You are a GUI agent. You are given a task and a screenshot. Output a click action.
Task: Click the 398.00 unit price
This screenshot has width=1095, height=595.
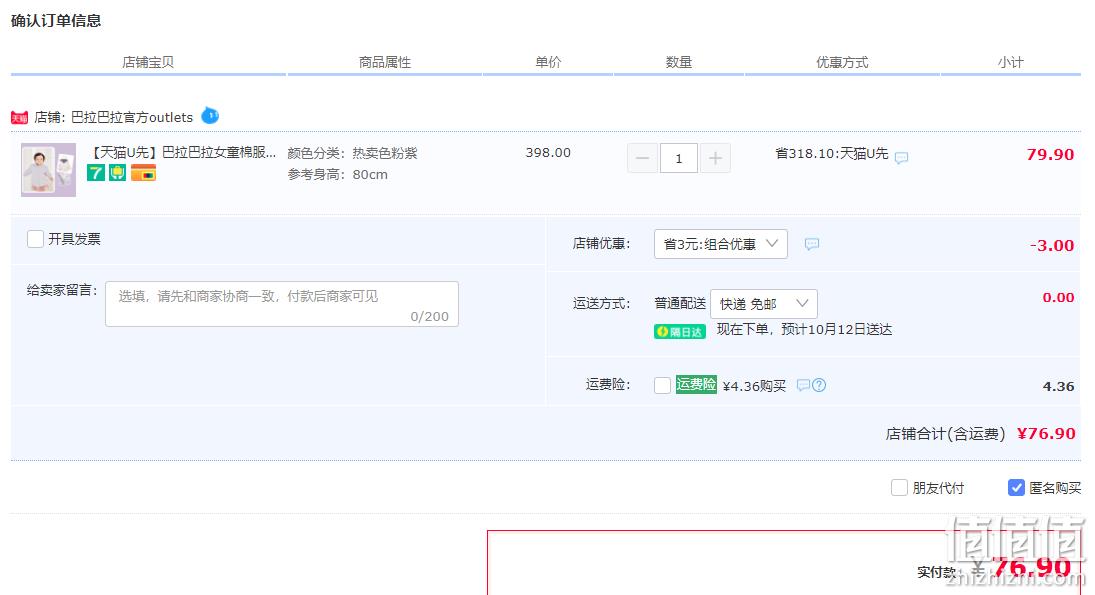[x=548, y=152]
